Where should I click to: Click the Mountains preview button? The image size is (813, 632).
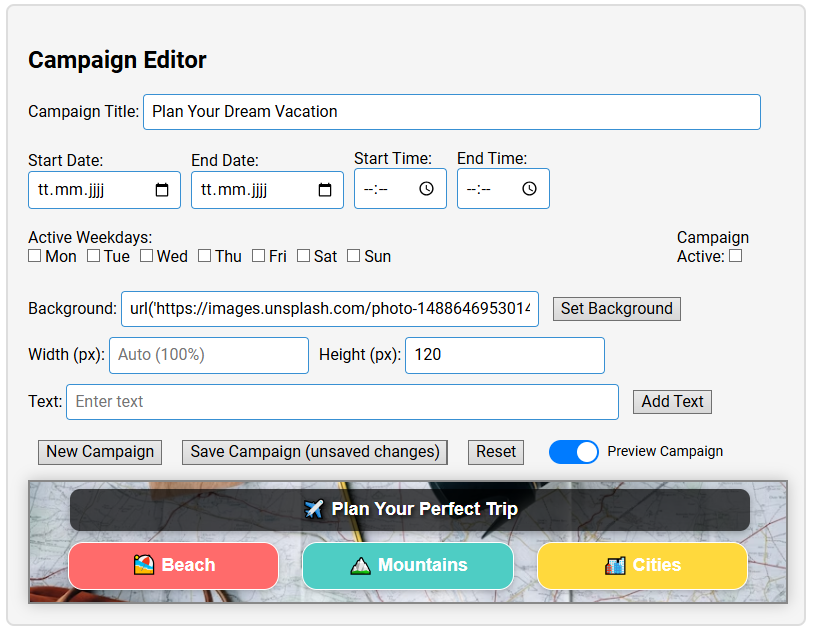408,566
